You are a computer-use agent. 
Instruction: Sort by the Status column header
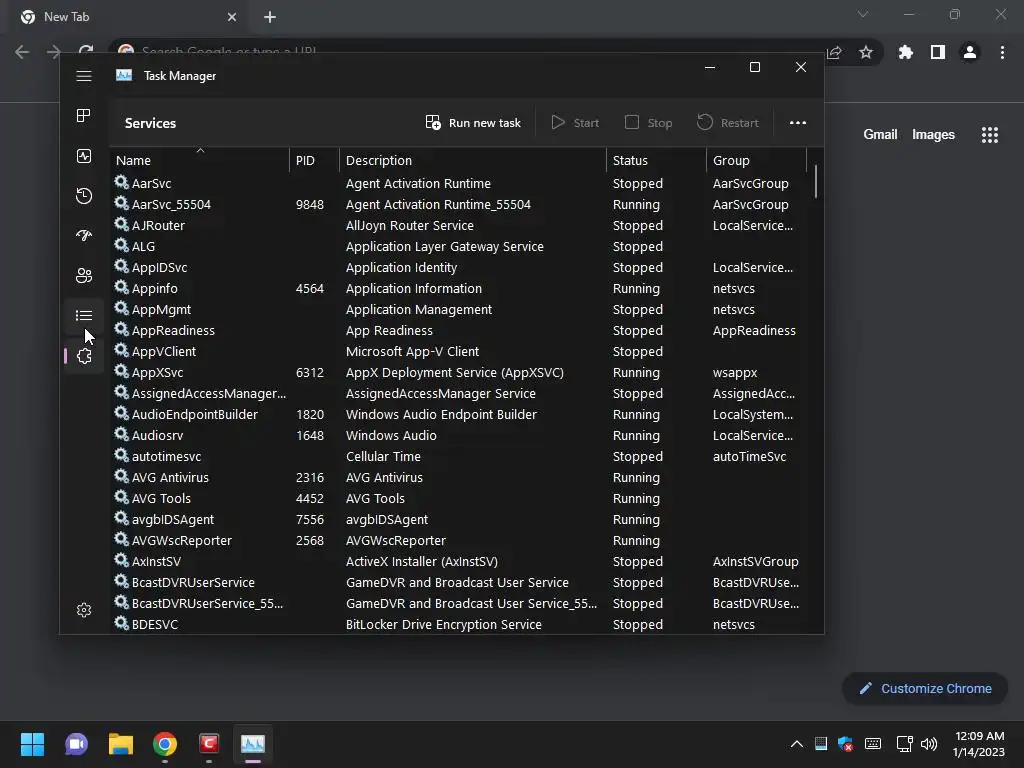pyautogui.click(x=656, y=160)
